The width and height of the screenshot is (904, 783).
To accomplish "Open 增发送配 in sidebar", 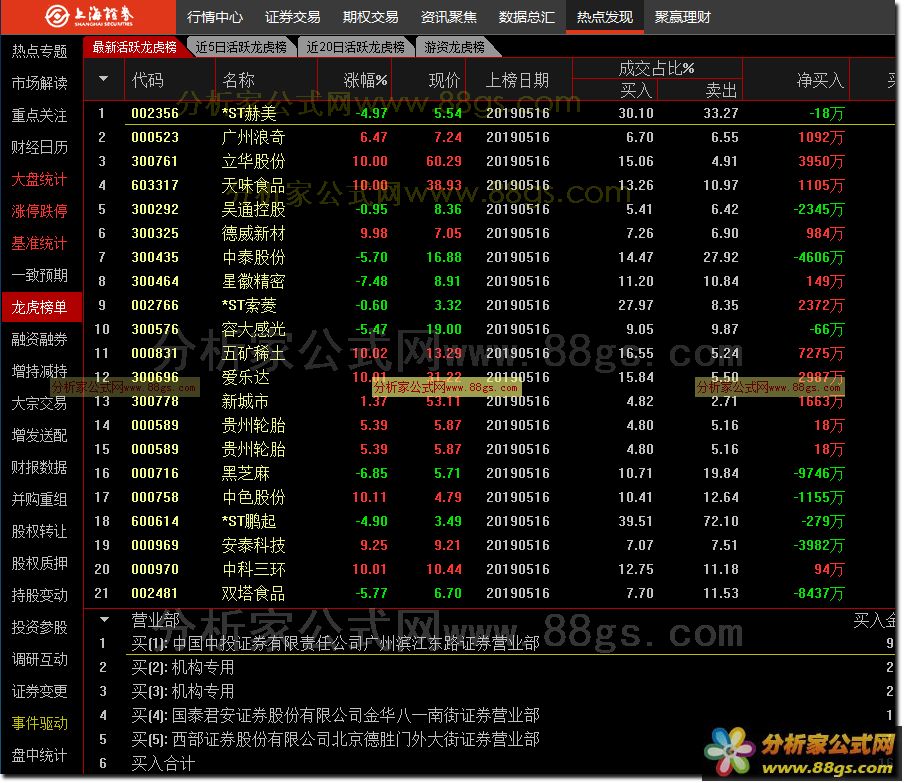I will tap(40, 435).
